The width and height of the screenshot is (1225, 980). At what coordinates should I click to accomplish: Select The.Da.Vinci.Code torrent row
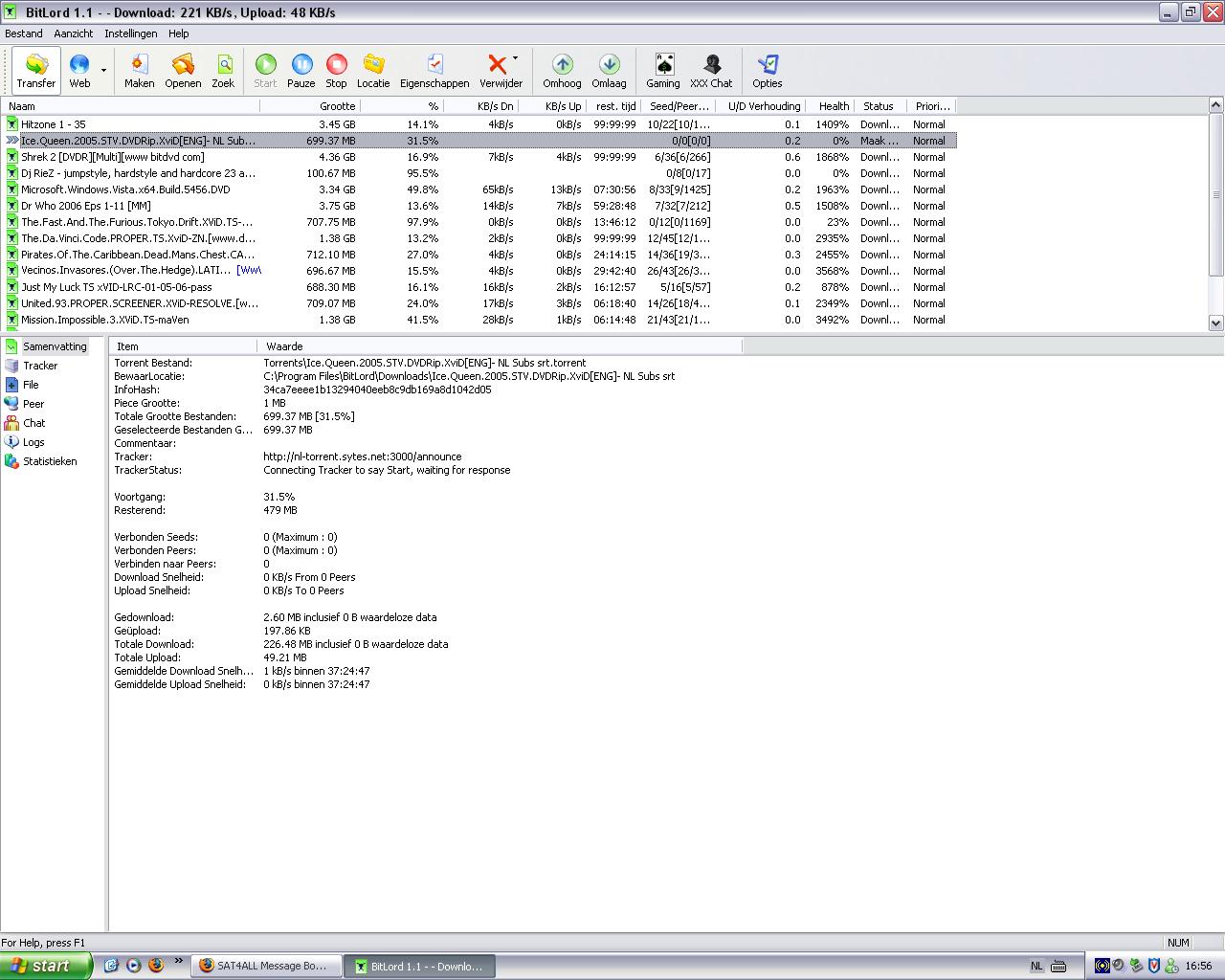coord(479,238)
